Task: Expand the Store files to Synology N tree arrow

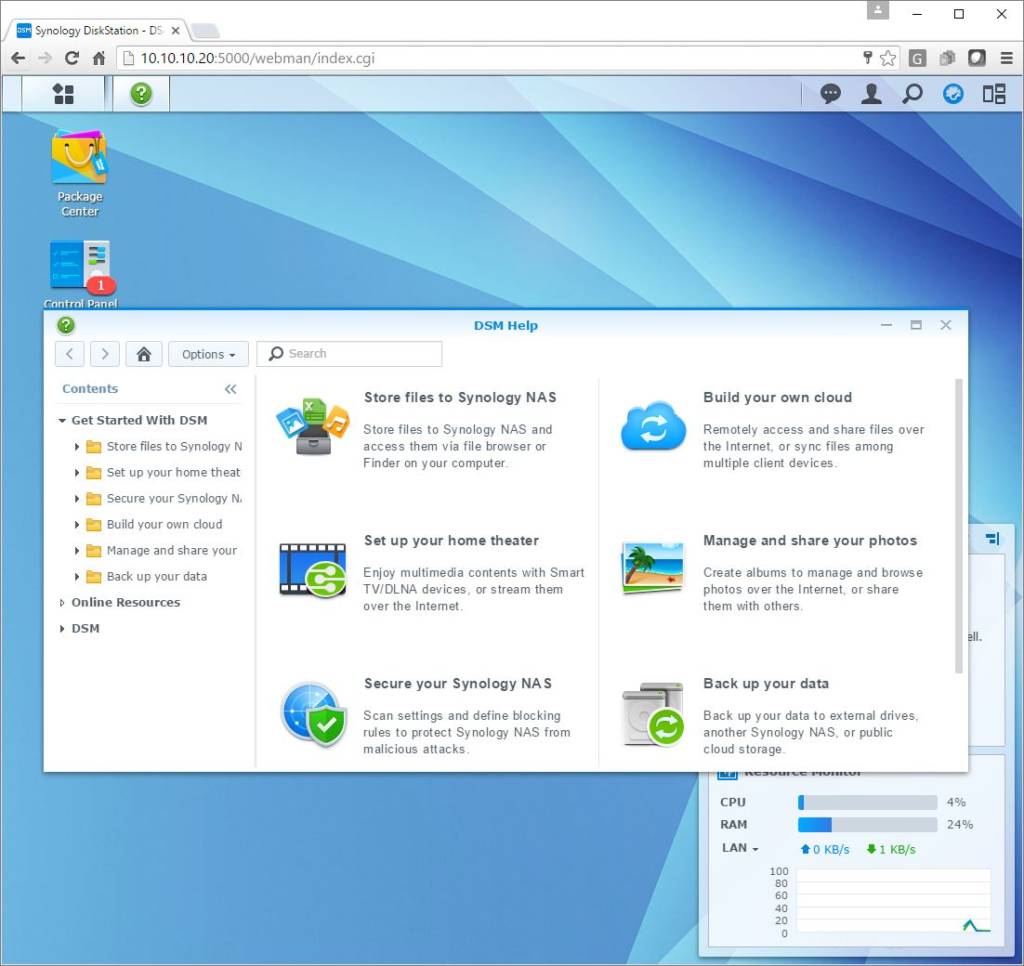Action: pyautogui.click(x=76, y=447)
